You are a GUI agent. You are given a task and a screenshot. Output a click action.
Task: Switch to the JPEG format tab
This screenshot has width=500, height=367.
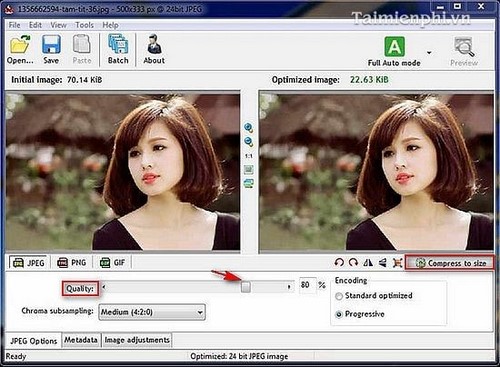(x=29, y=263)
